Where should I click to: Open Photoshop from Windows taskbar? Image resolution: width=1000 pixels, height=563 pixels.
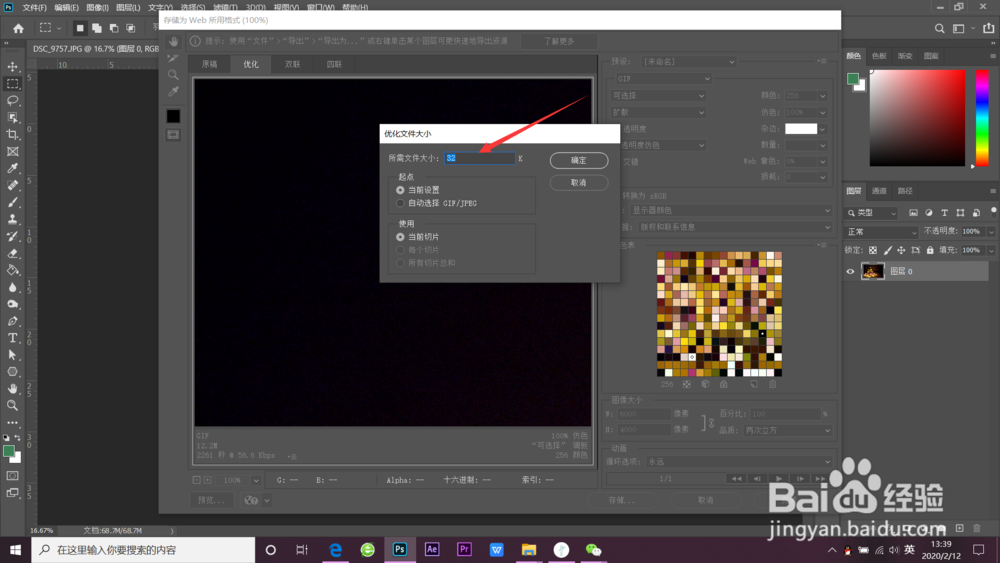tap(400, 550)
